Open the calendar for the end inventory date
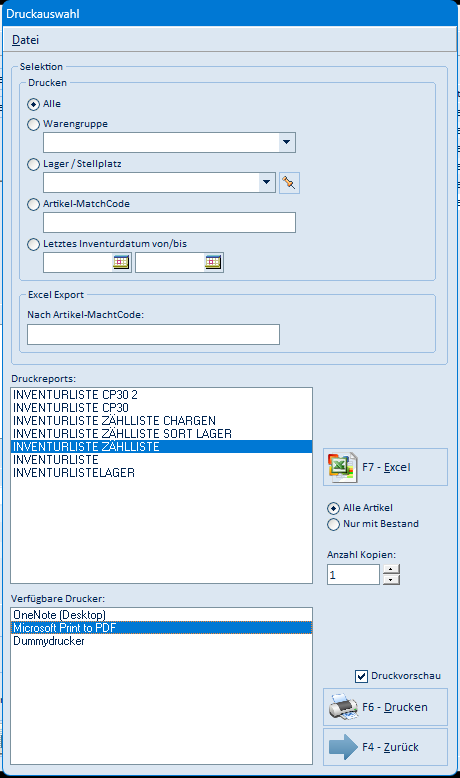Viewport: 460px width, 778px height. tap(213, 262)
